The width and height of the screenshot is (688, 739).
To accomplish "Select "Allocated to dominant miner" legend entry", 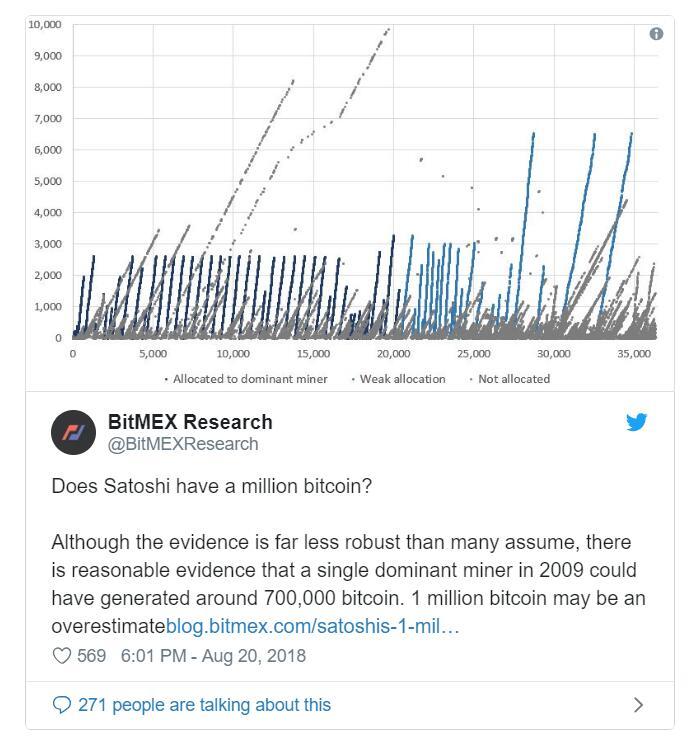I will [251, 379].
